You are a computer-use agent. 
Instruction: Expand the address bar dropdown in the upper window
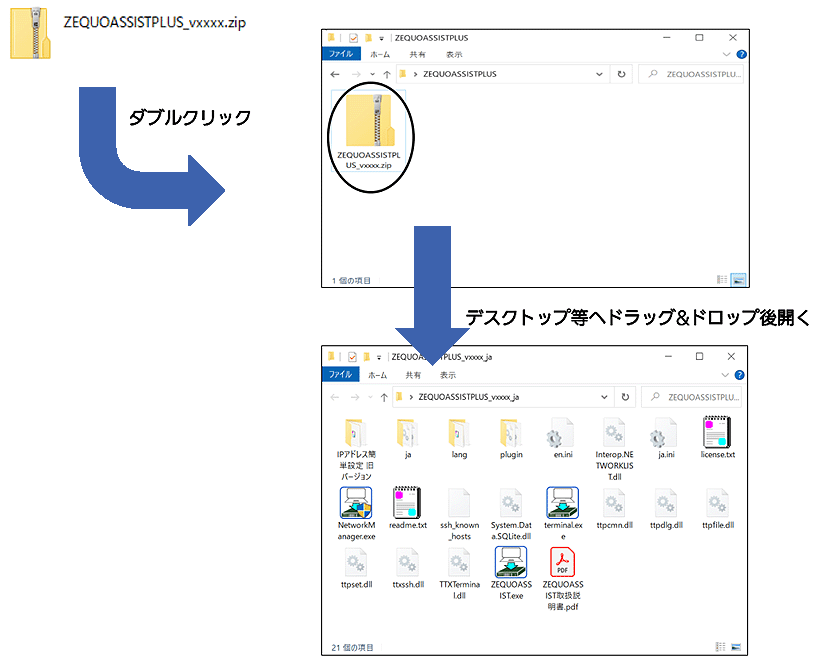[598, 74]
